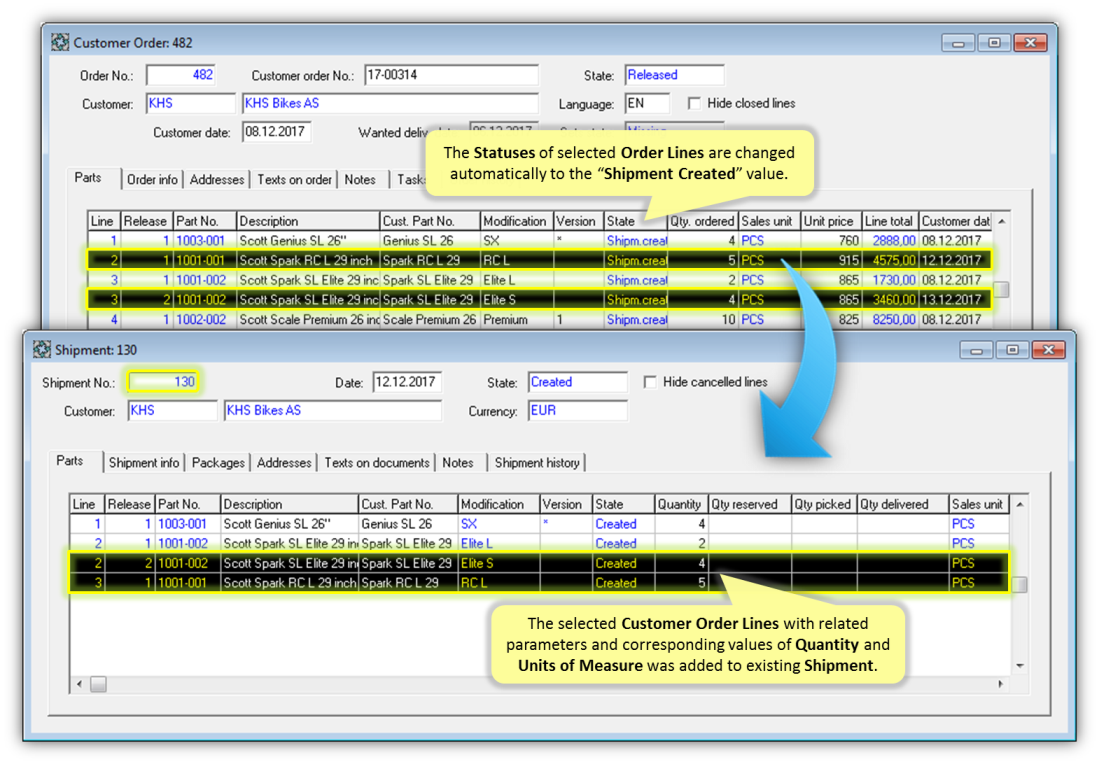Close the Shipment 130 window
Image resolution: width=1099 pixels, height=764 pixels.
click(1049, 349)
